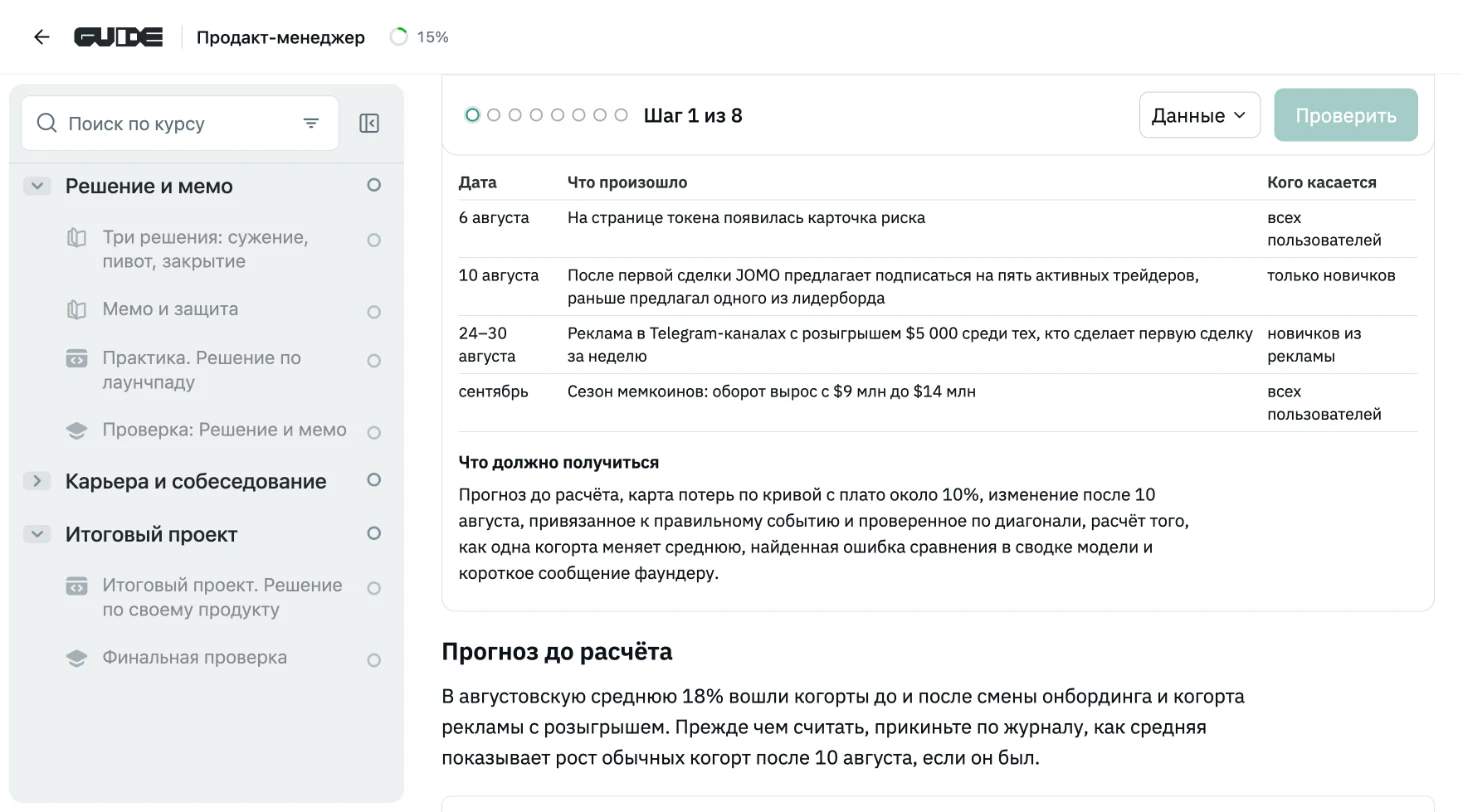Click code icon beside 'Итоговый проект. Решение'
The height and width of the screenshot is (812, 1463).
76,585
